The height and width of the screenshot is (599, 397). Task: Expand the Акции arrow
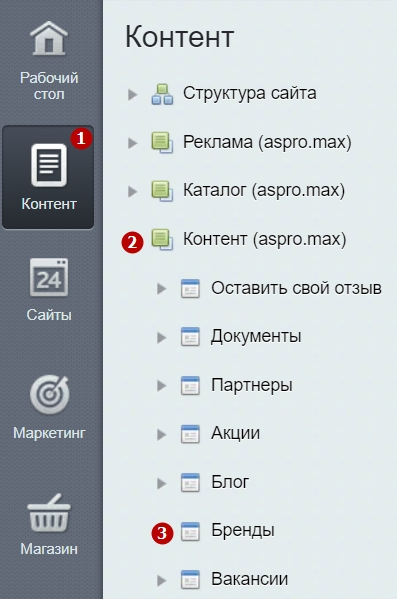(x=162, y=434)
